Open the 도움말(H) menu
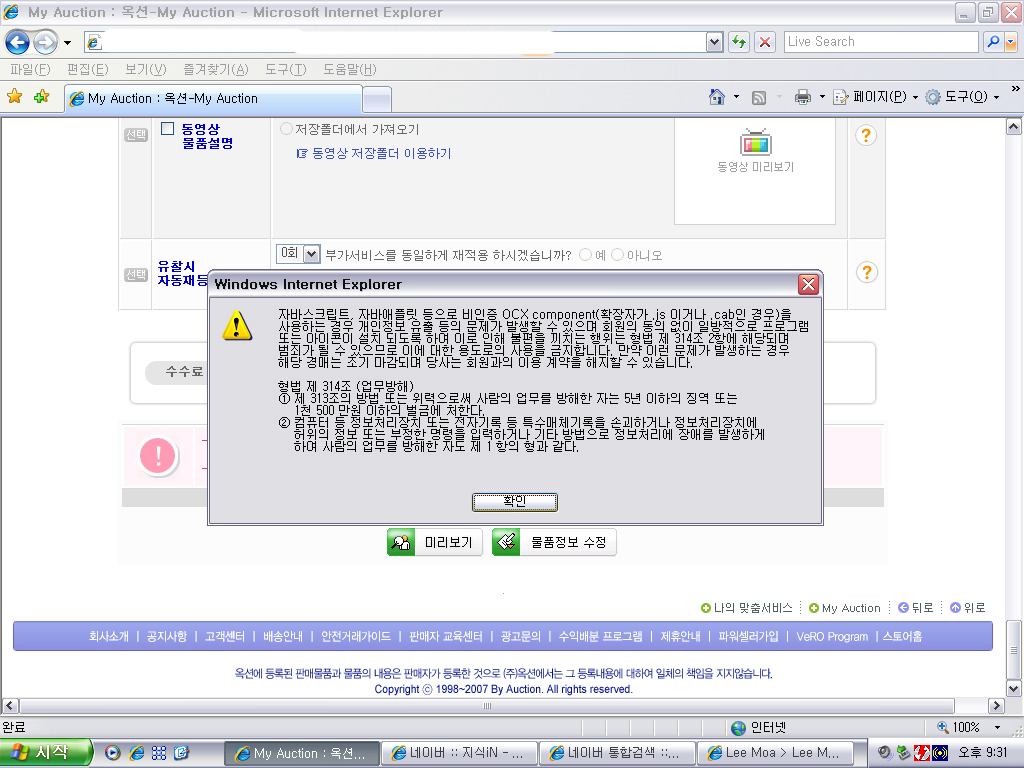The image size is (1024, 768). 349,69
